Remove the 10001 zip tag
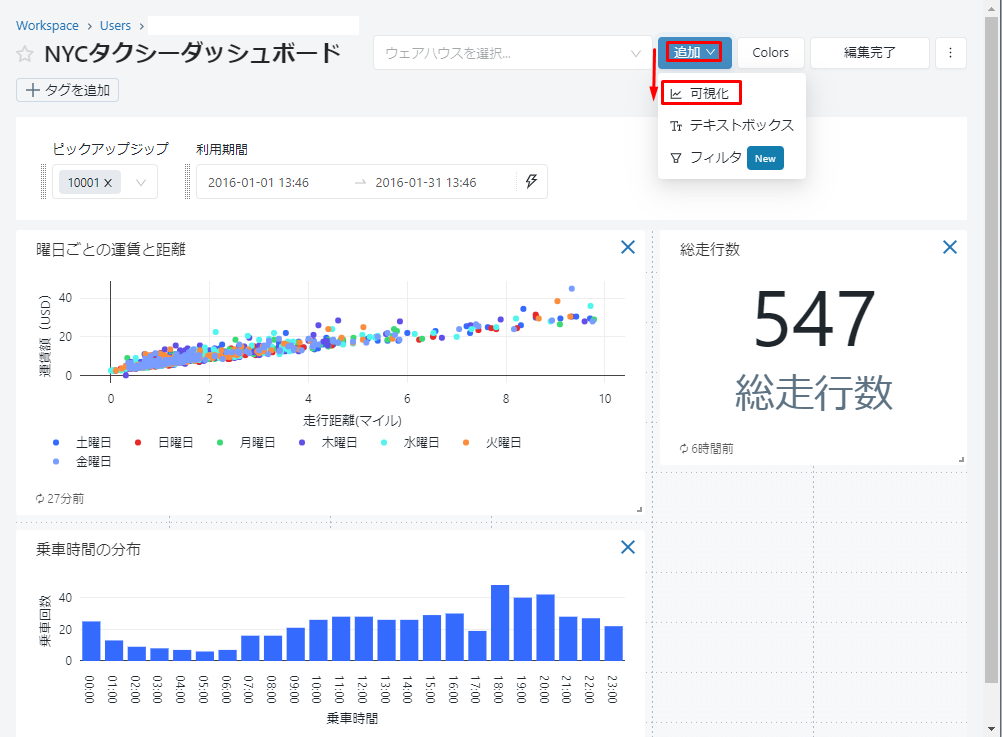Image resolution: width=1002 pixels, height=737 pixels. (108, 183)
